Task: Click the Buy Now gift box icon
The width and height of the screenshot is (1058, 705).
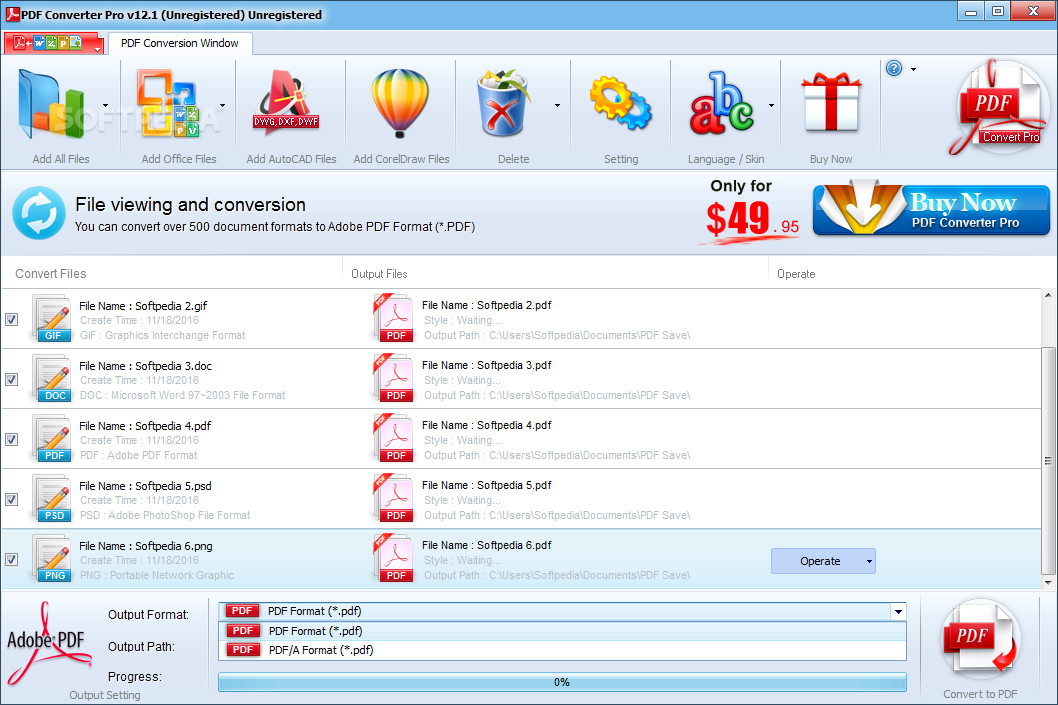Action: (x=831, y=103)
